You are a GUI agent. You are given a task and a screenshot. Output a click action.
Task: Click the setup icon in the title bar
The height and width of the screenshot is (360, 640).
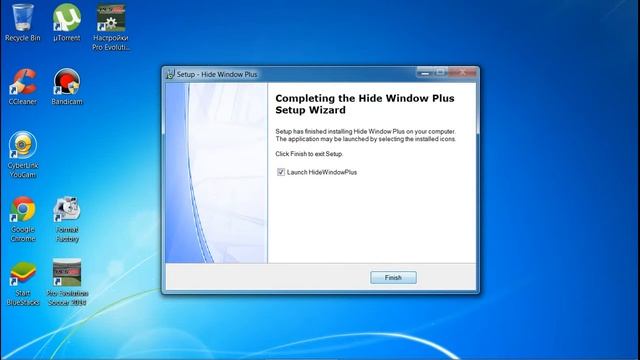[x=170, y=74]
